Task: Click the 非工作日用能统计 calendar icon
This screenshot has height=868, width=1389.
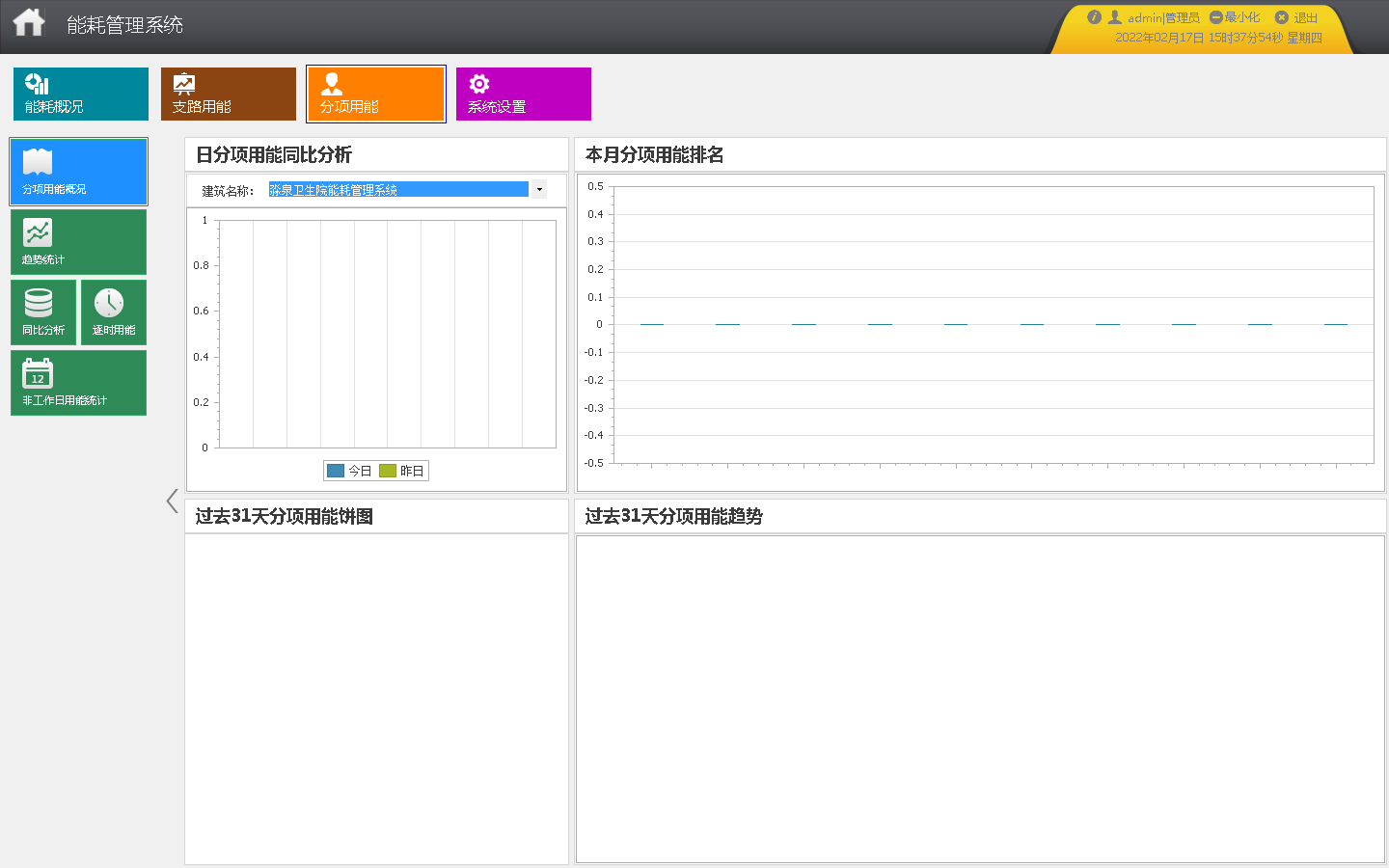Action: (x=38, y=373)
